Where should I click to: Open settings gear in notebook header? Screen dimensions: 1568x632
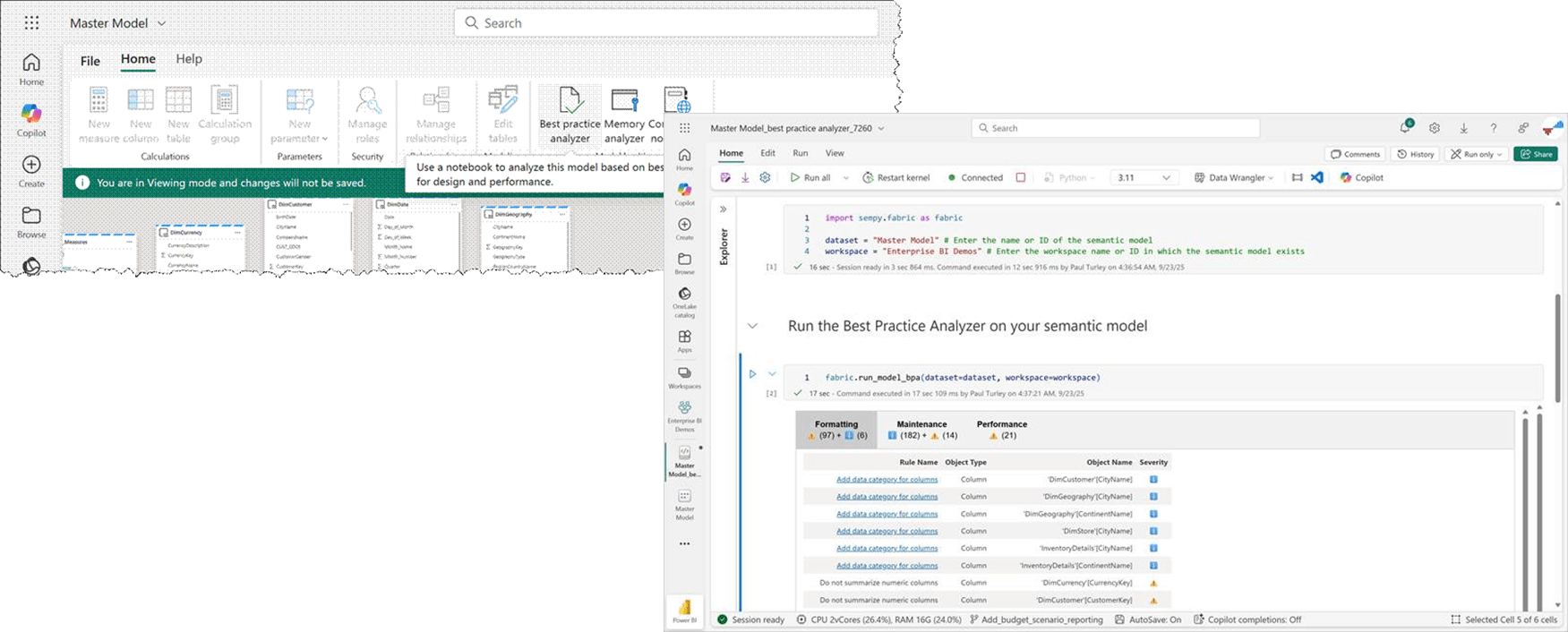click(x=1435, y=128)
